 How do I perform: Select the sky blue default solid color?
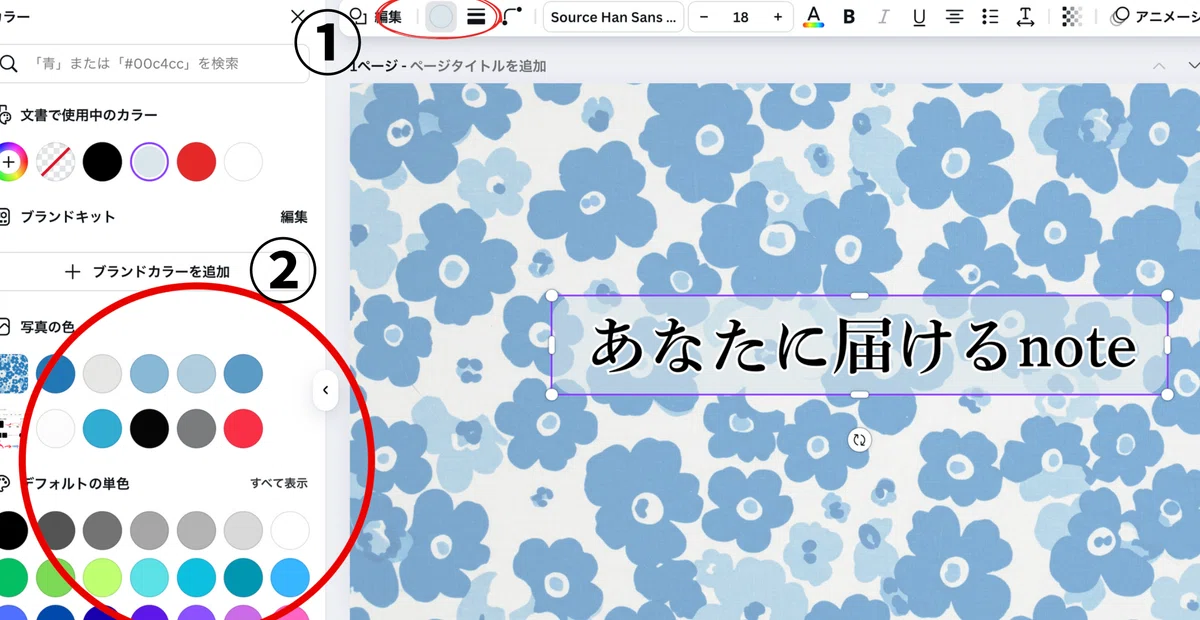coord(290,577)
